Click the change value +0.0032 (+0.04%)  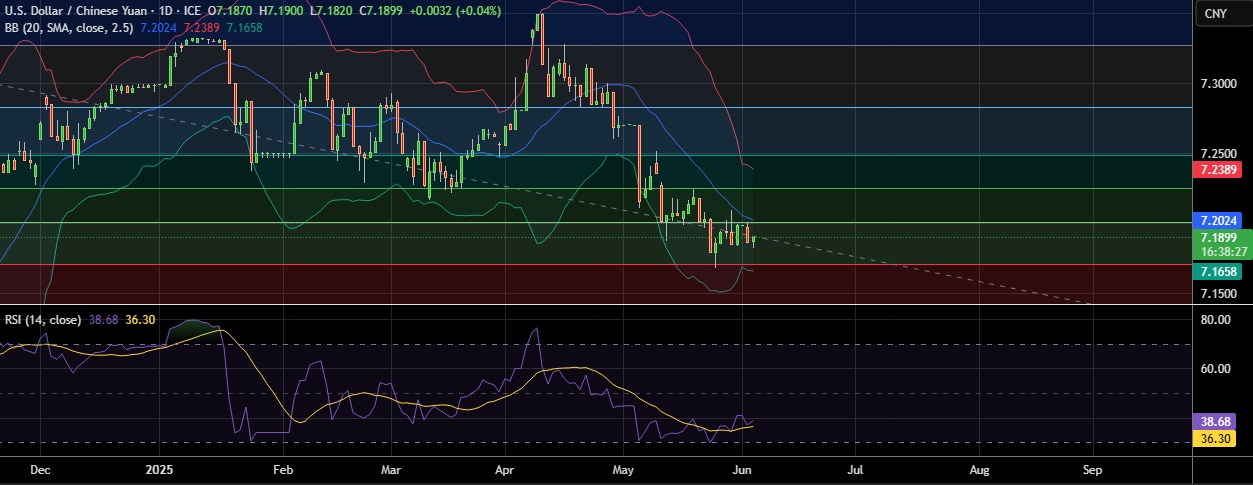455,11
